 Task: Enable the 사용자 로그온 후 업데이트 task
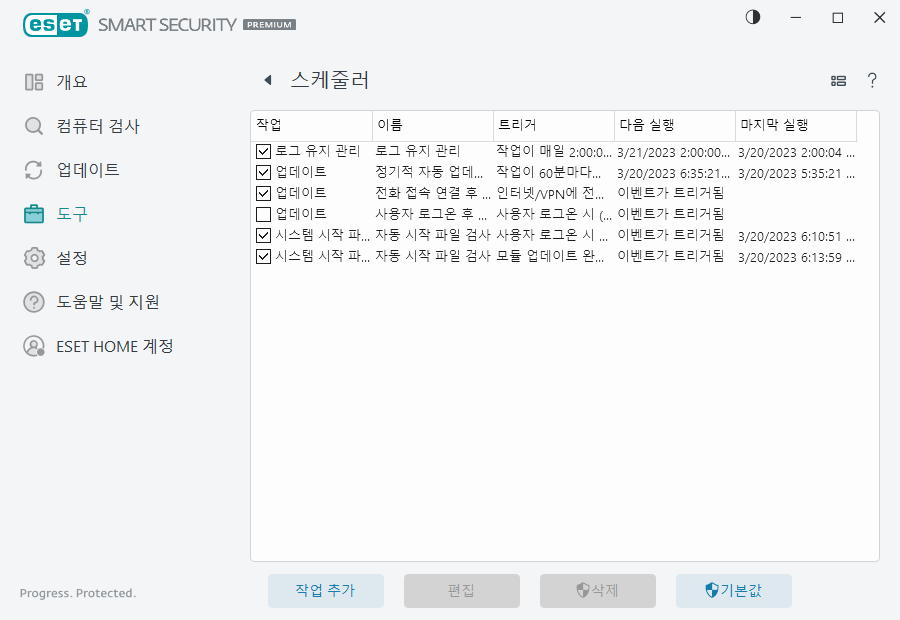tap(263, 213)
